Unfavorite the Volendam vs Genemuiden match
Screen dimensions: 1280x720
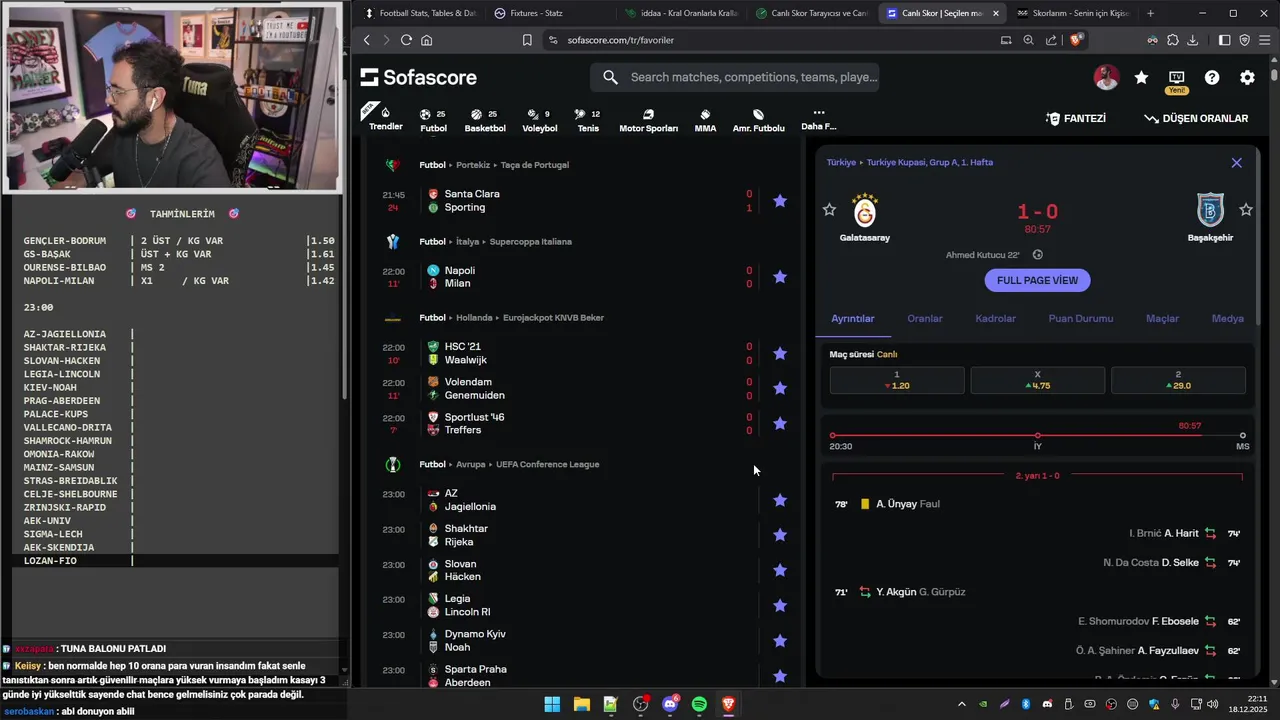point(780,388)
